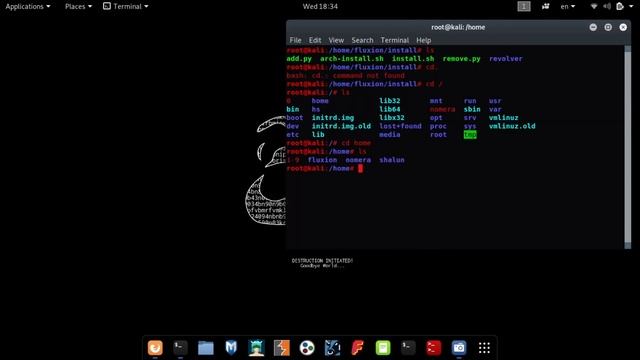Open the green notes app icon in the dock

point(383,348)
